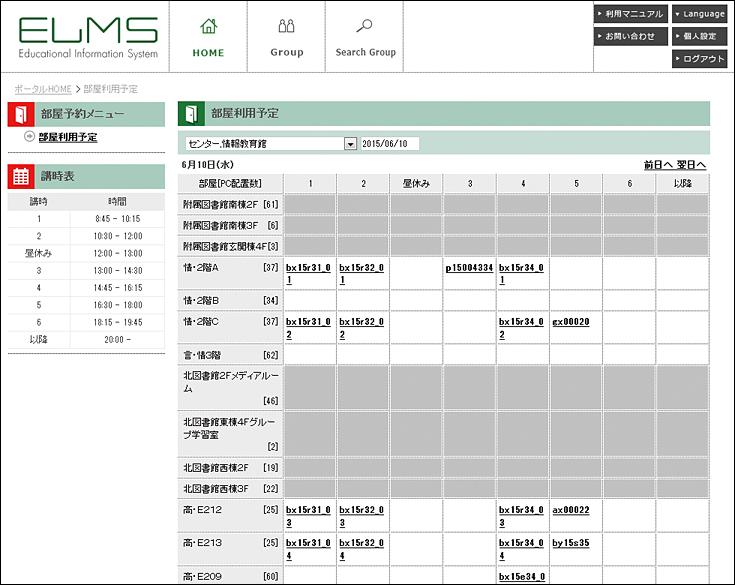Click the red calendar icon beside 講時表
This screenshot has width=735, height=585.
coord(21,176)
